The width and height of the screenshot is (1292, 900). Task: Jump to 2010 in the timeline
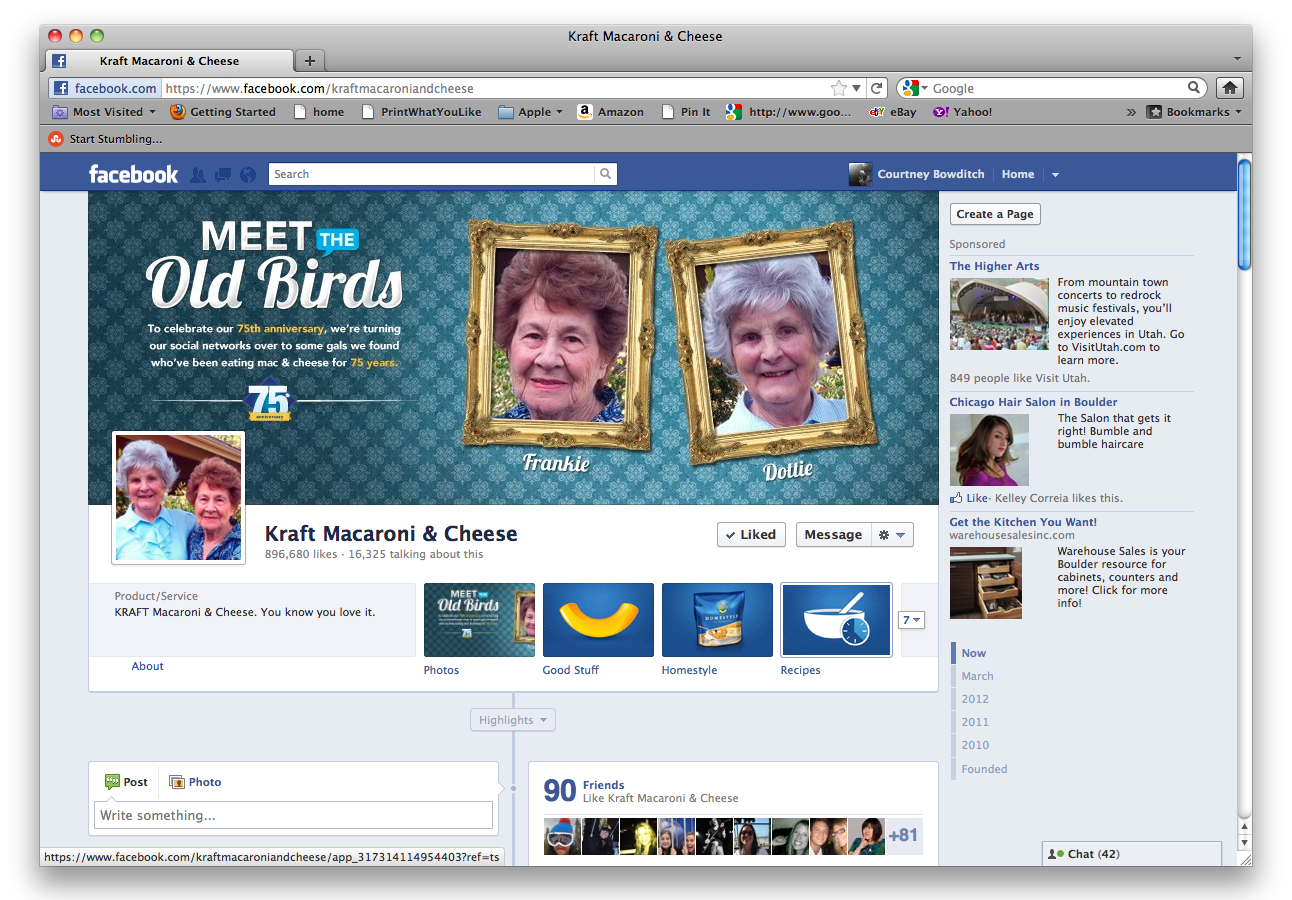pos(975,745)
